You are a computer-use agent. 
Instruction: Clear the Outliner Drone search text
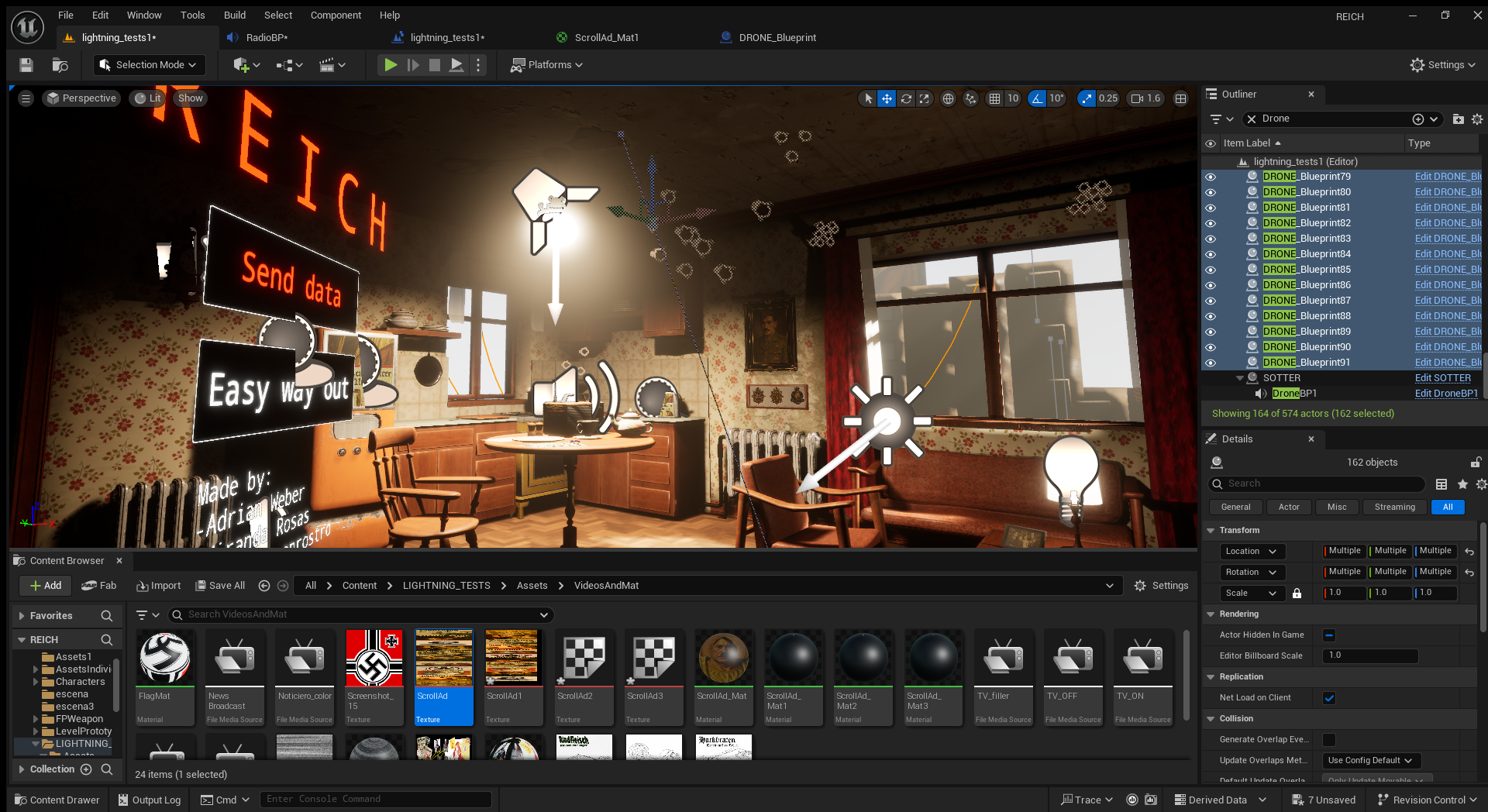pyautogui.click(x=1251, y=119)
